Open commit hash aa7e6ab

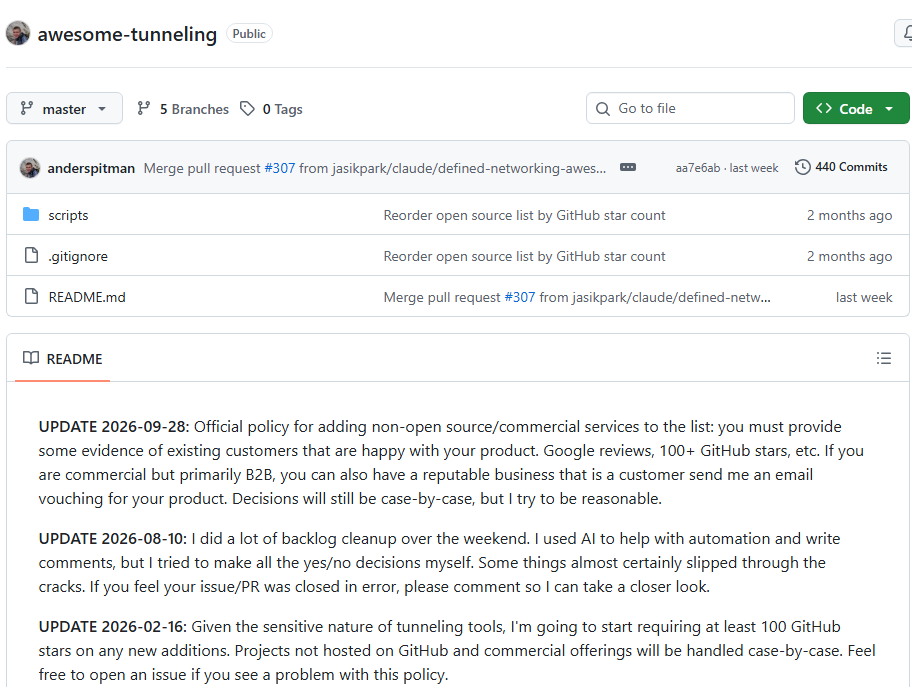pos(698,168)
